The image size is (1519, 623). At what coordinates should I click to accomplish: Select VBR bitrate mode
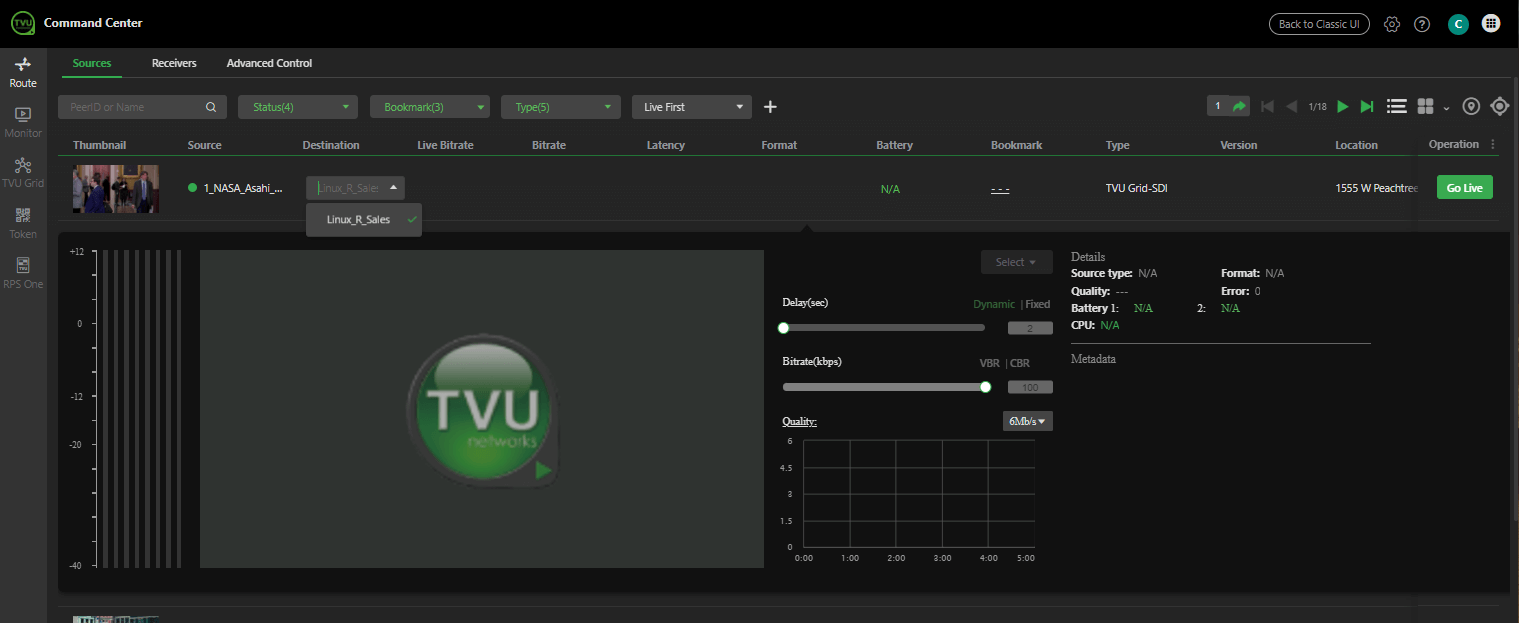tap(989, 363)
